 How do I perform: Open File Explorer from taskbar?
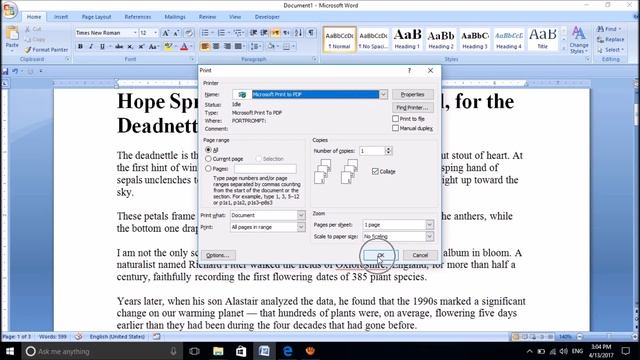(218, 351)
